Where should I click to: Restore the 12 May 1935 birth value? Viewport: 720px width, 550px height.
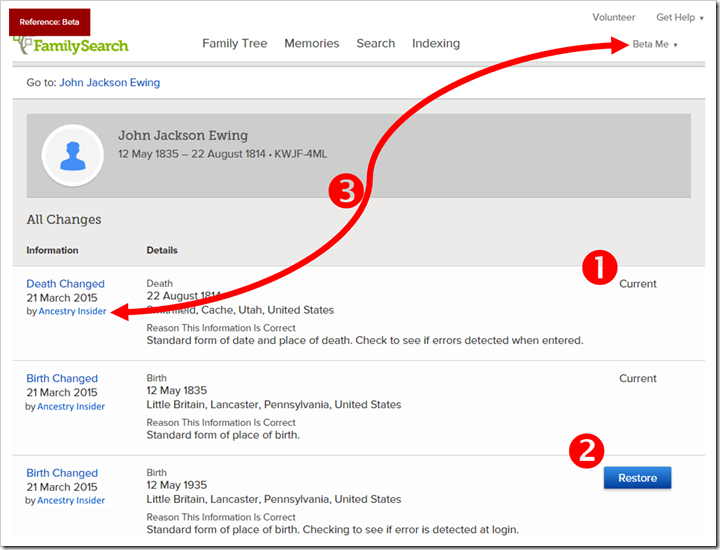[x=637, y=478]
